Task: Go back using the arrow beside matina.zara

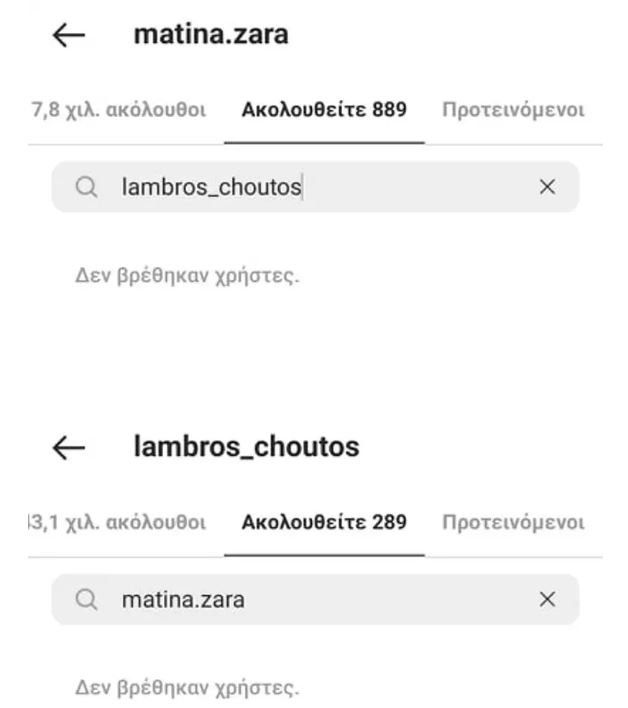Action: coord(69,35)
